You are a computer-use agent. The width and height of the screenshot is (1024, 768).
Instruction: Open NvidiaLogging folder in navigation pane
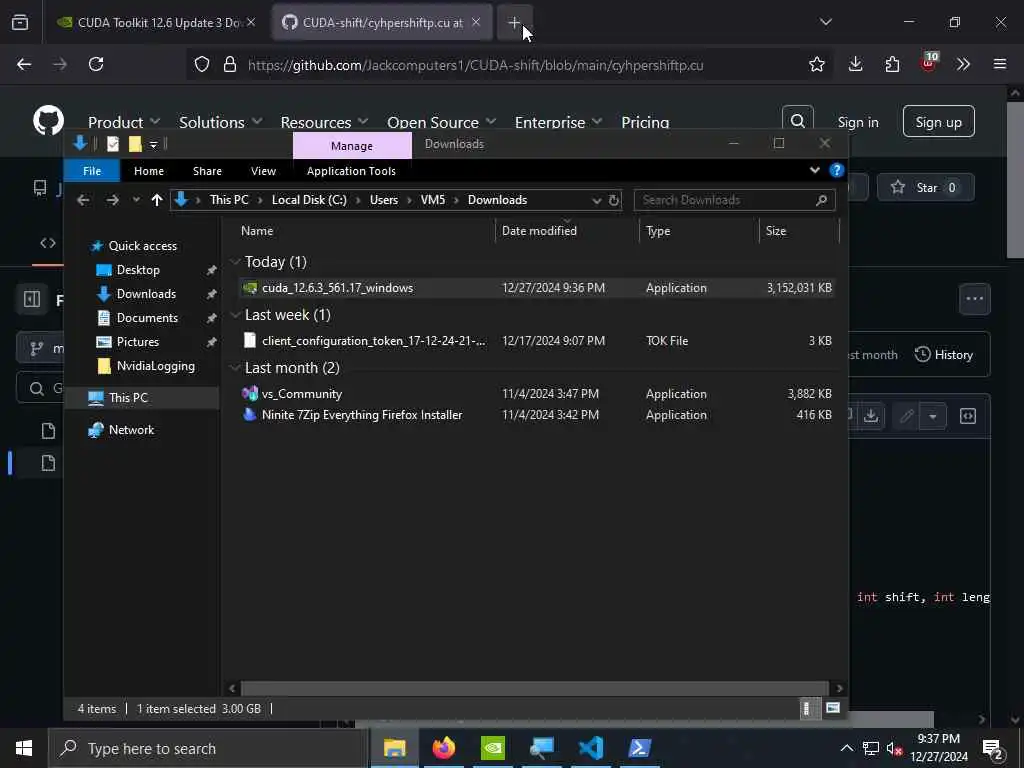pos(155,366)
